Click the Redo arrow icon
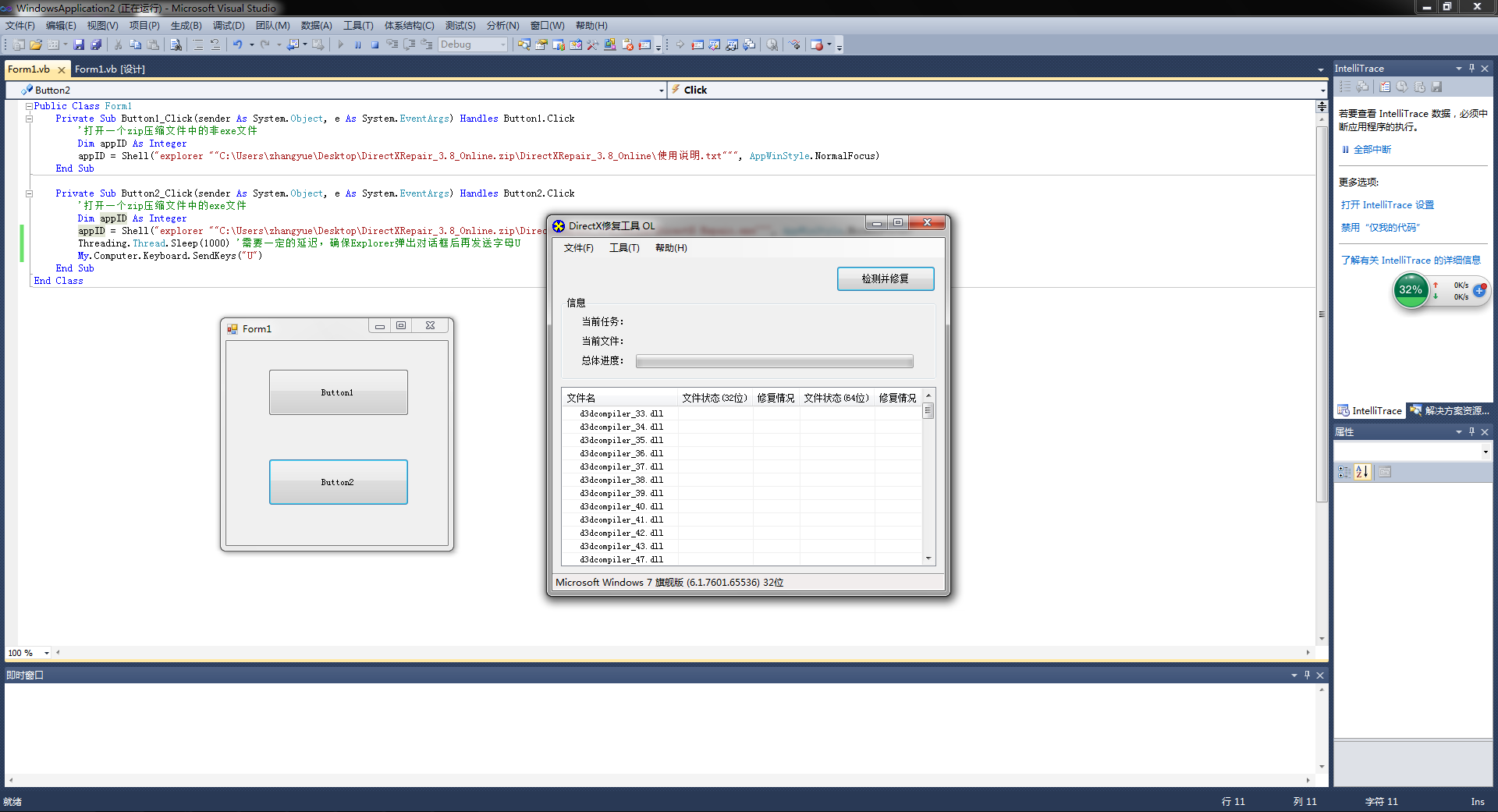The width and height of the screenshot is (1498, 812). pyautogui.click(x=265, y=44)
